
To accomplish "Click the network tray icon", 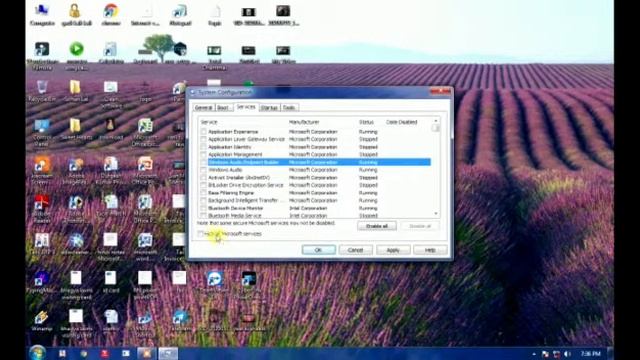I will click(x=556, y=353).
